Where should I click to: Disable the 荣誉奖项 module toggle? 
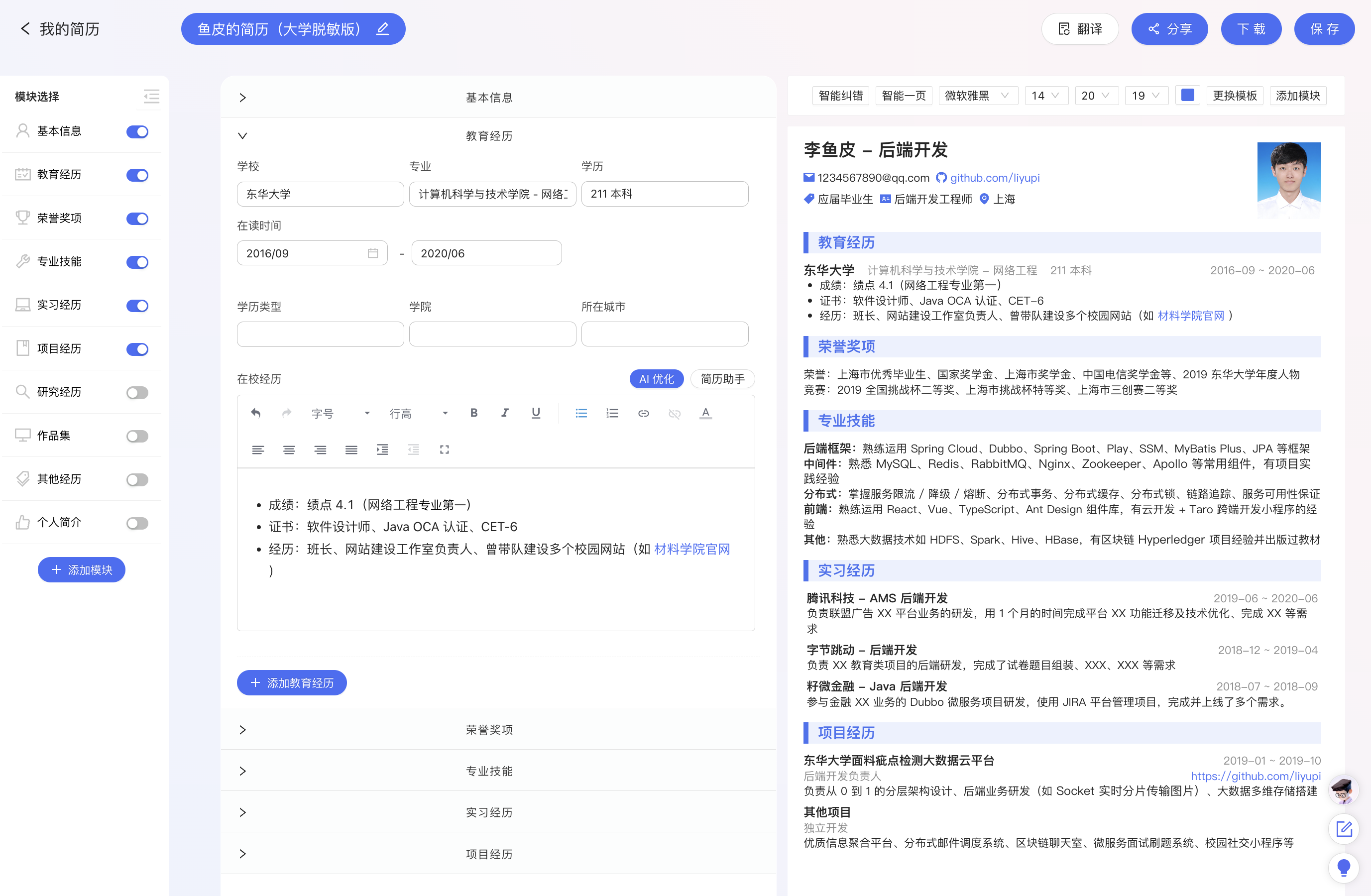coord(137,219)
